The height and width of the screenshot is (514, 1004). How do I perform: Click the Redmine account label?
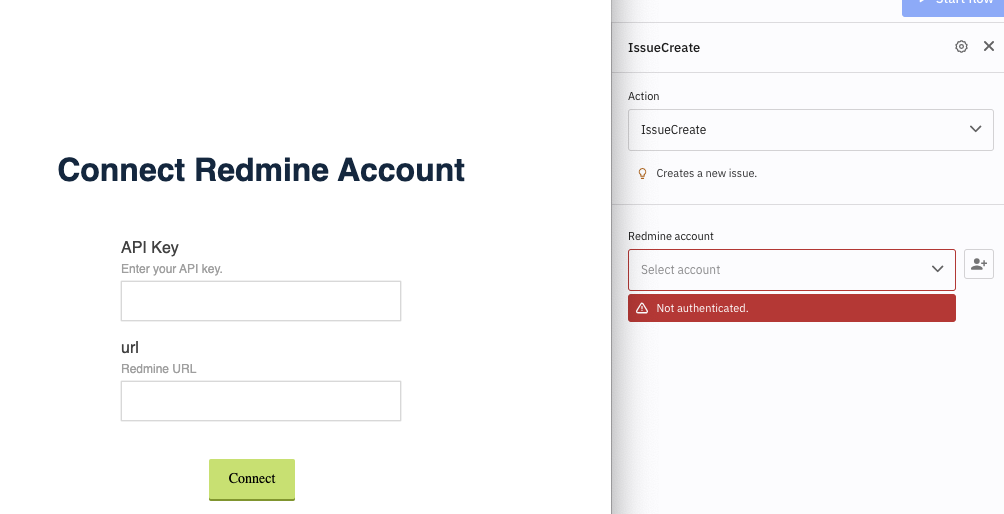tap(671, 236)
